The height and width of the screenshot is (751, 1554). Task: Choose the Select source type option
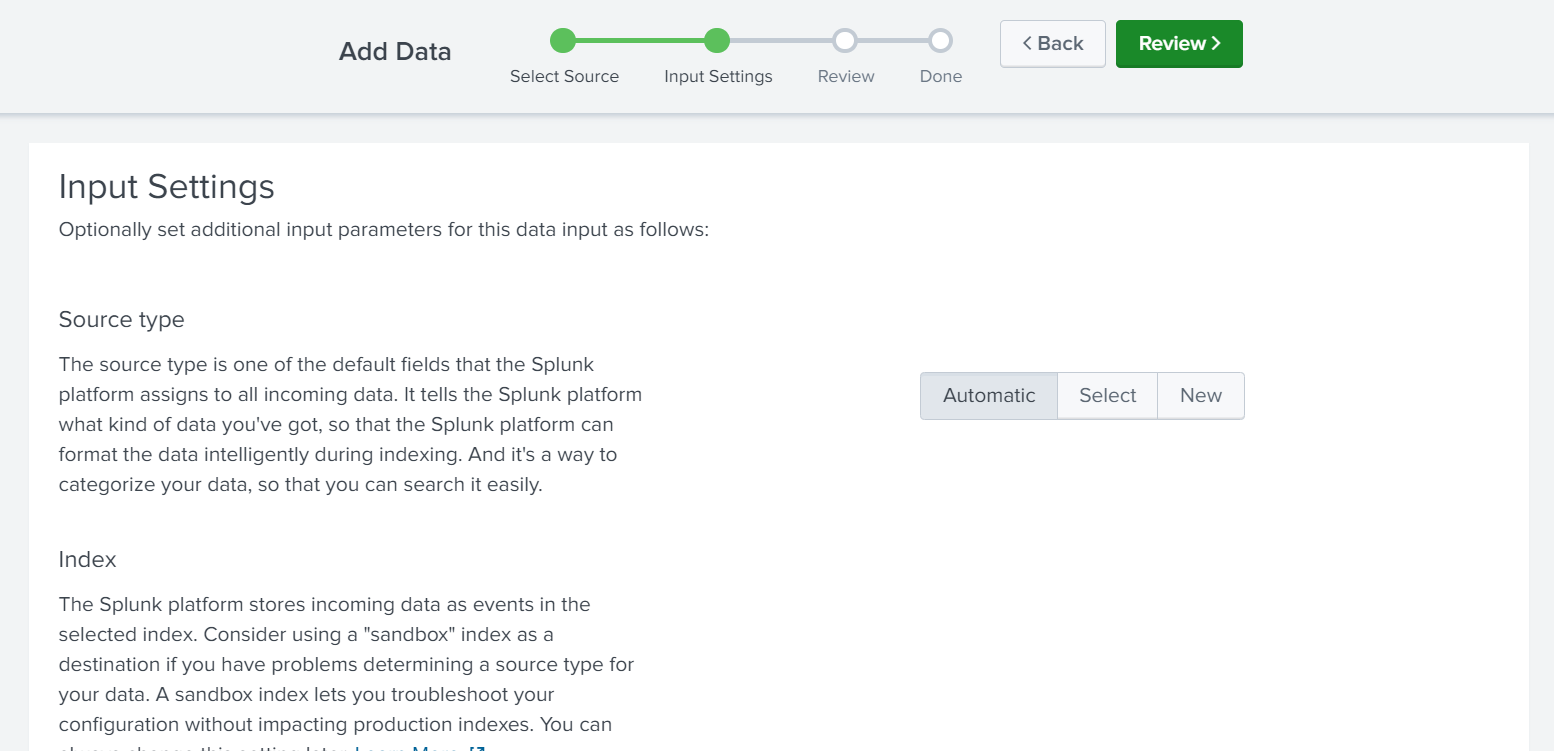1107,395
